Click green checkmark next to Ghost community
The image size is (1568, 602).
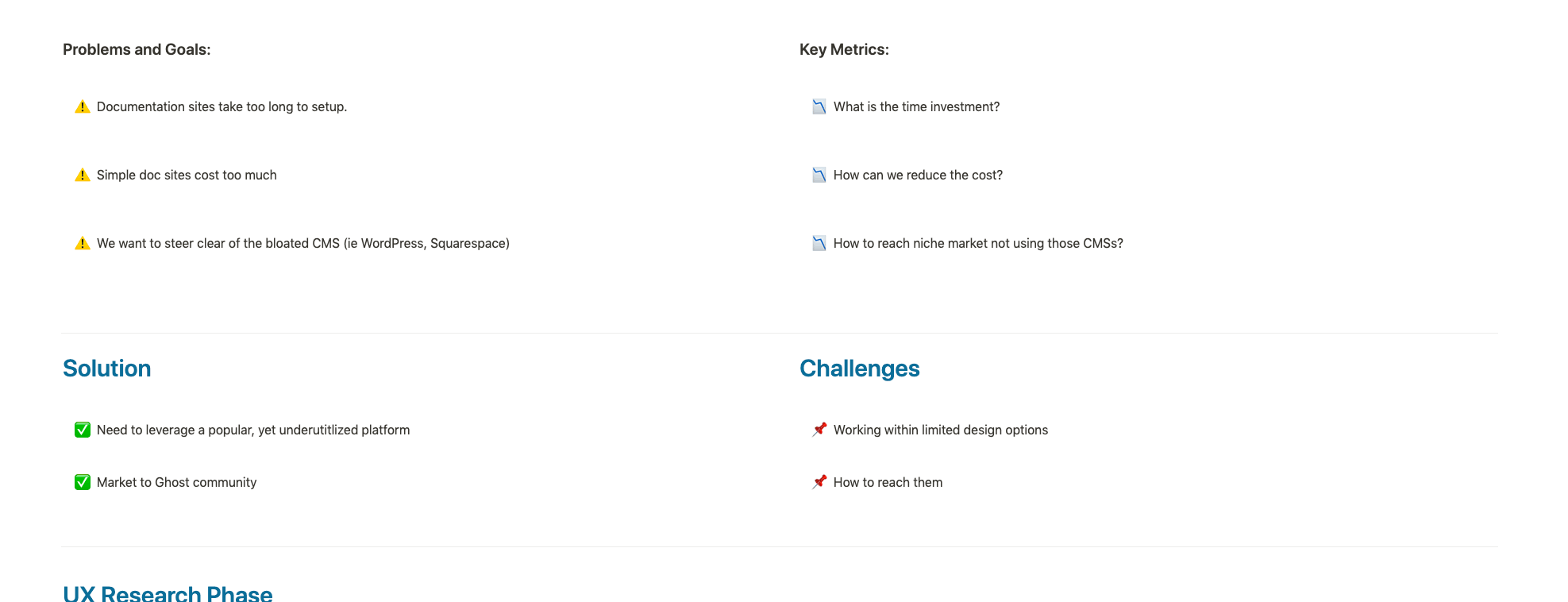pyautogui.click(x=82, y=482)
